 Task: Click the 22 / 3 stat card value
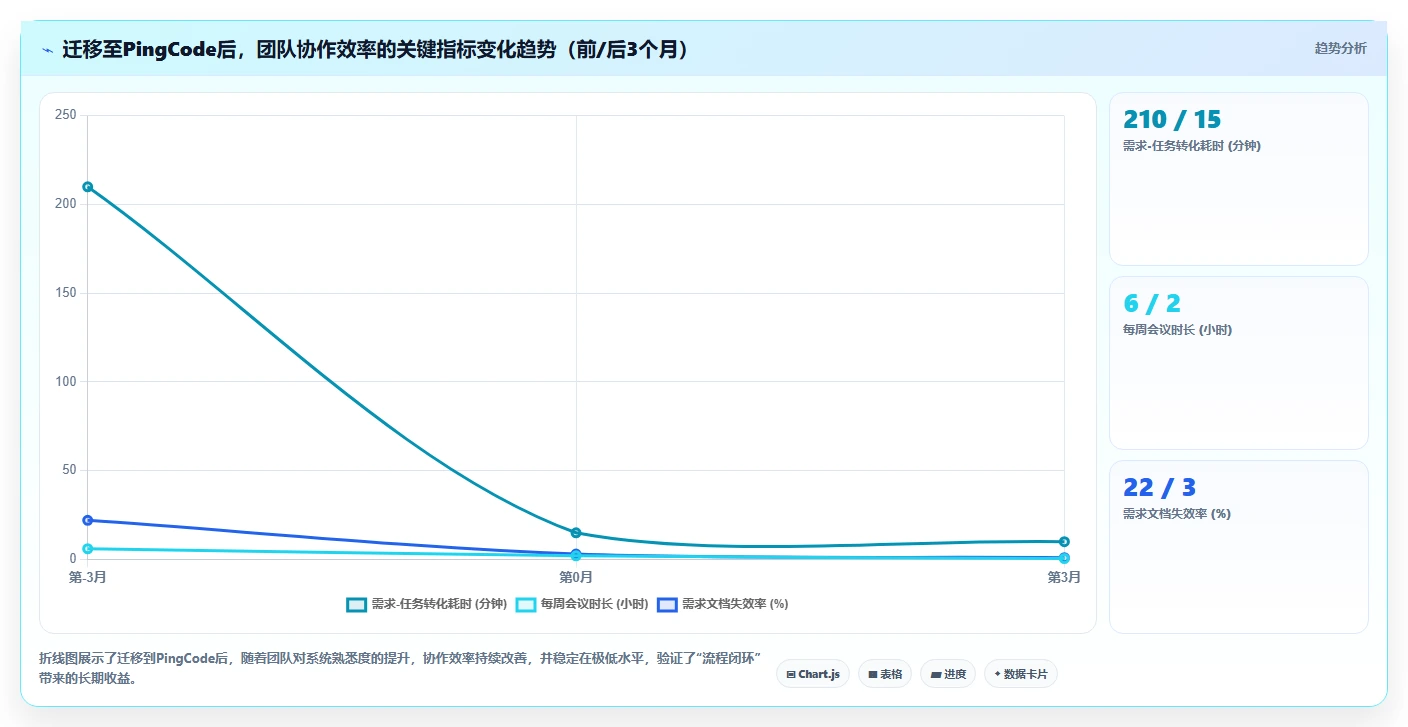pyautogui.click(x=1159, y=488)
